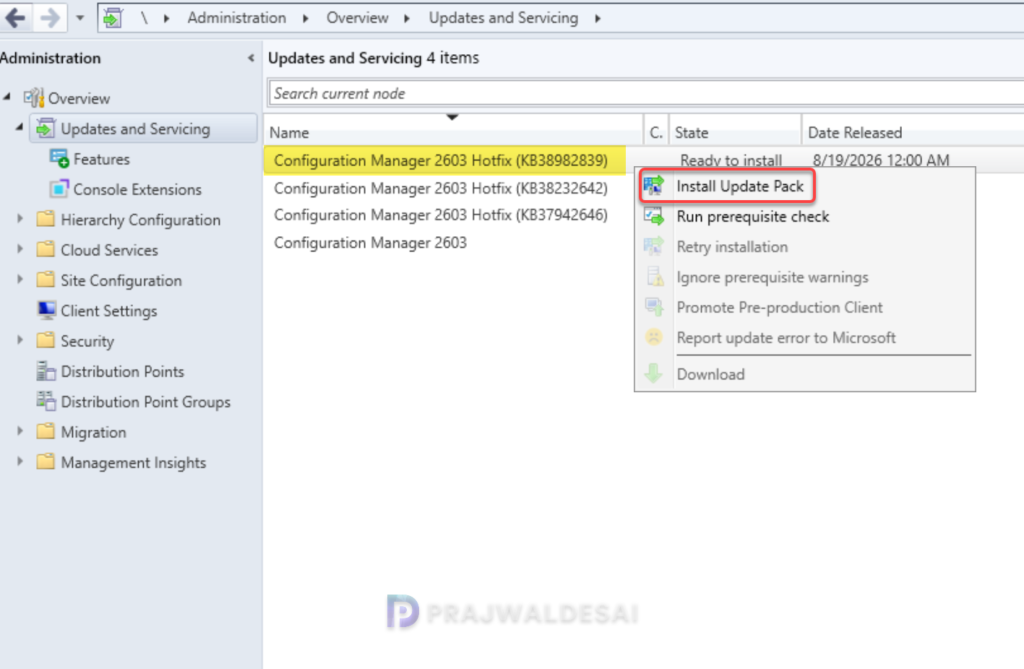Screen dimensions: 1024x669
Task: Choose Install Update Pack from context menu
Action: click(740, 186)
